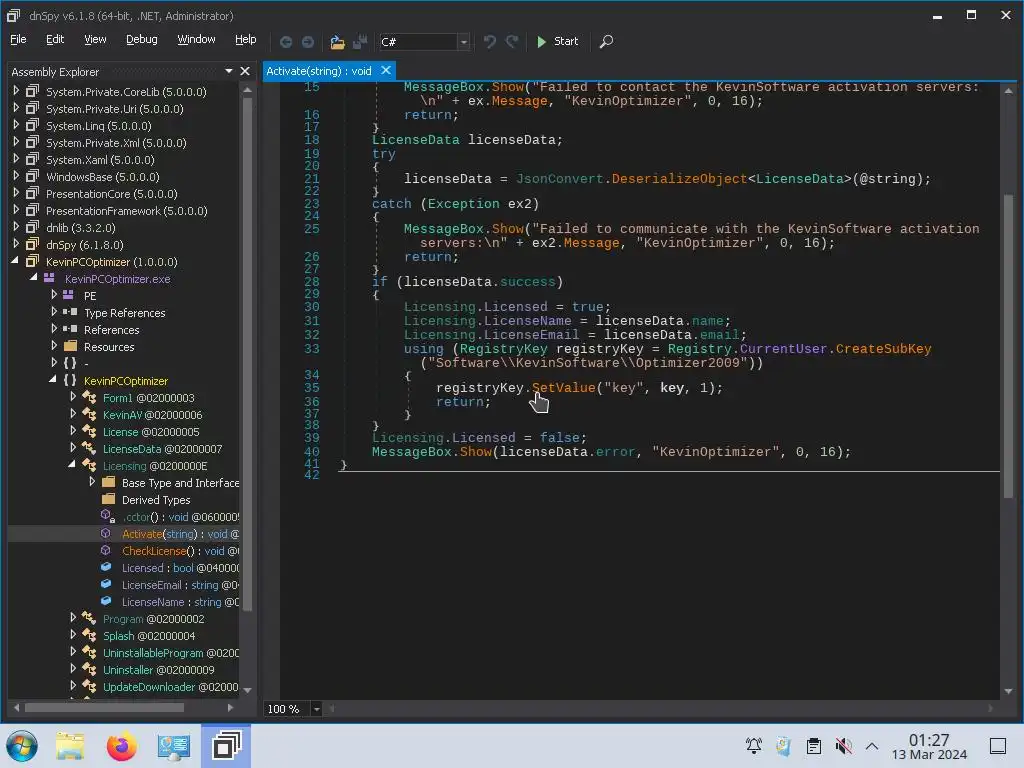Select the References tree item
The width and height of the screenshot is (1024, 768).
point(112,330)
